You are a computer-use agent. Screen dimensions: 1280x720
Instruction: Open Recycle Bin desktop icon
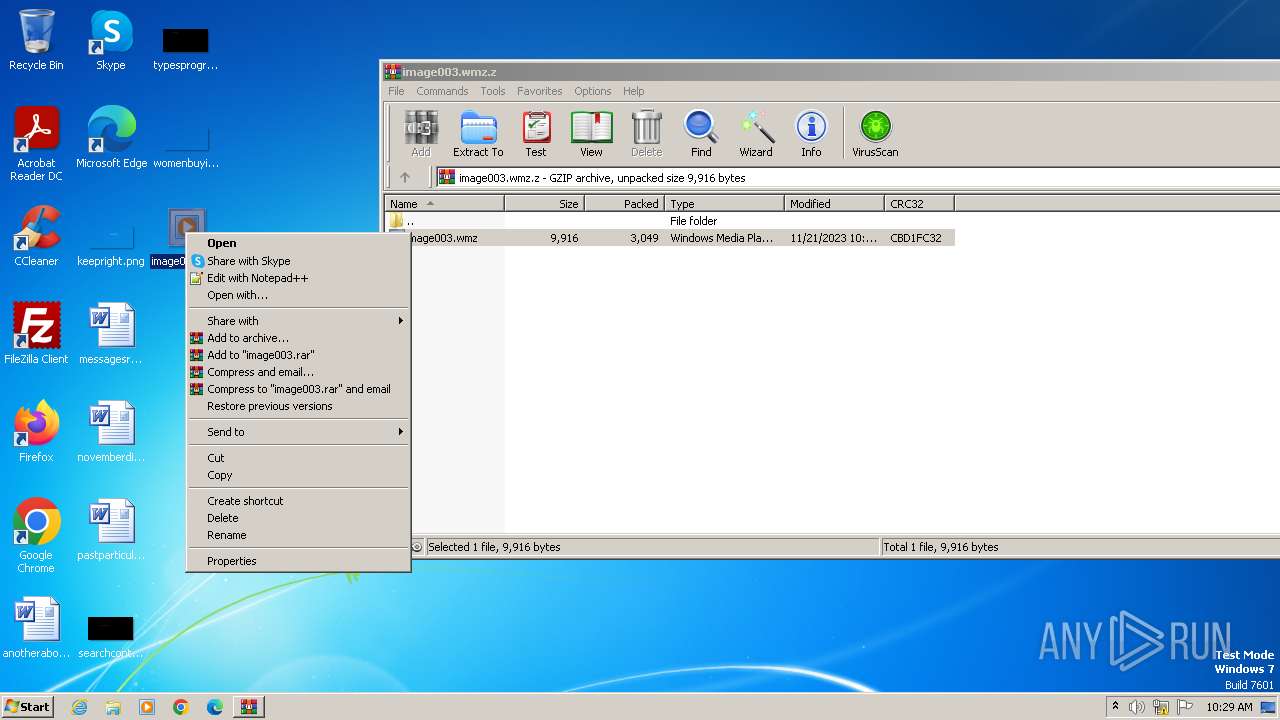point(36,40)
